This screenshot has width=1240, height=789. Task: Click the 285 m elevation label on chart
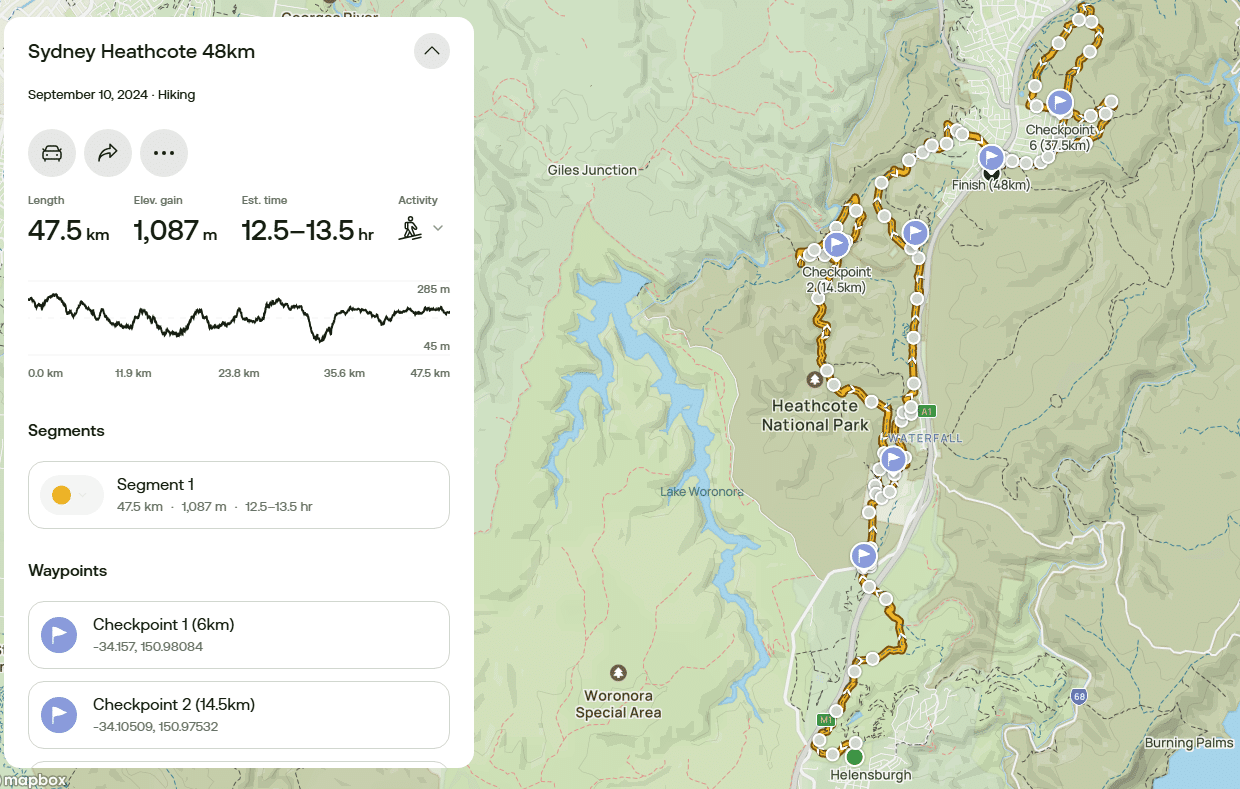tap(433, 289)
